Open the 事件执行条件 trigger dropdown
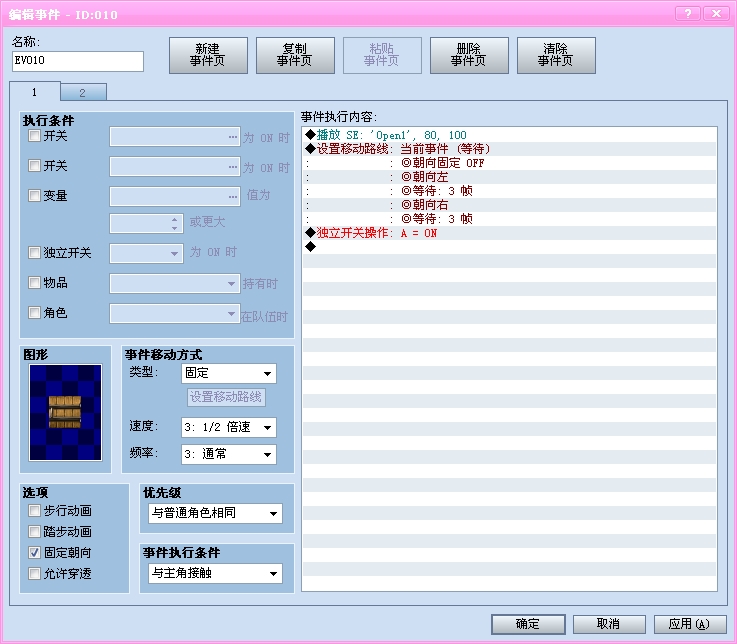Viewport: 737px width, 644px height. [215, 573]
